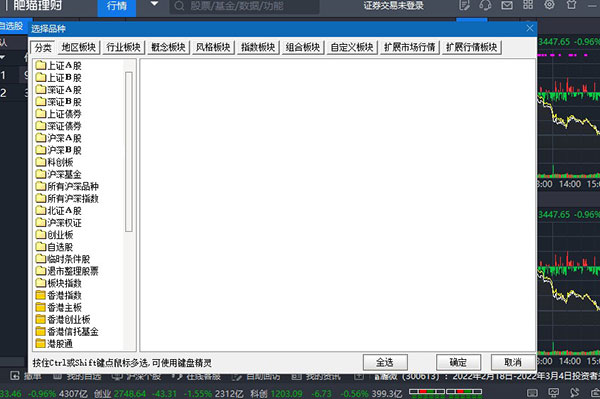Expand the dropdown arrow beside 行情
This screenshot has width=600, height=399.
point(154,5)
